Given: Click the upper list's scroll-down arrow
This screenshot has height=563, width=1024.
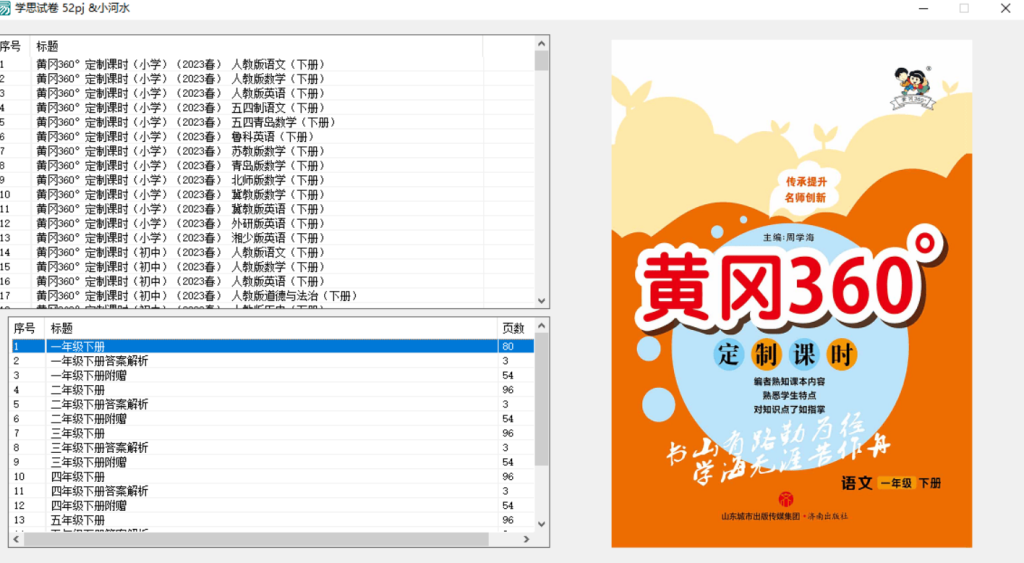Looking at the screenshot, I should [542, 300].
